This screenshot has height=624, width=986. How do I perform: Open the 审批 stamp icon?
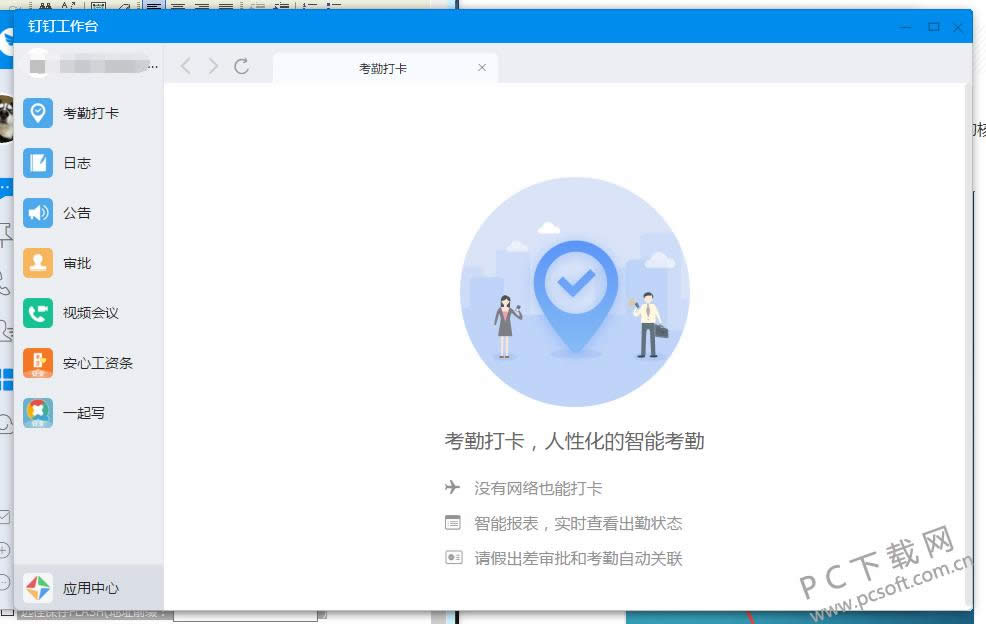click(x=38, y=263)
